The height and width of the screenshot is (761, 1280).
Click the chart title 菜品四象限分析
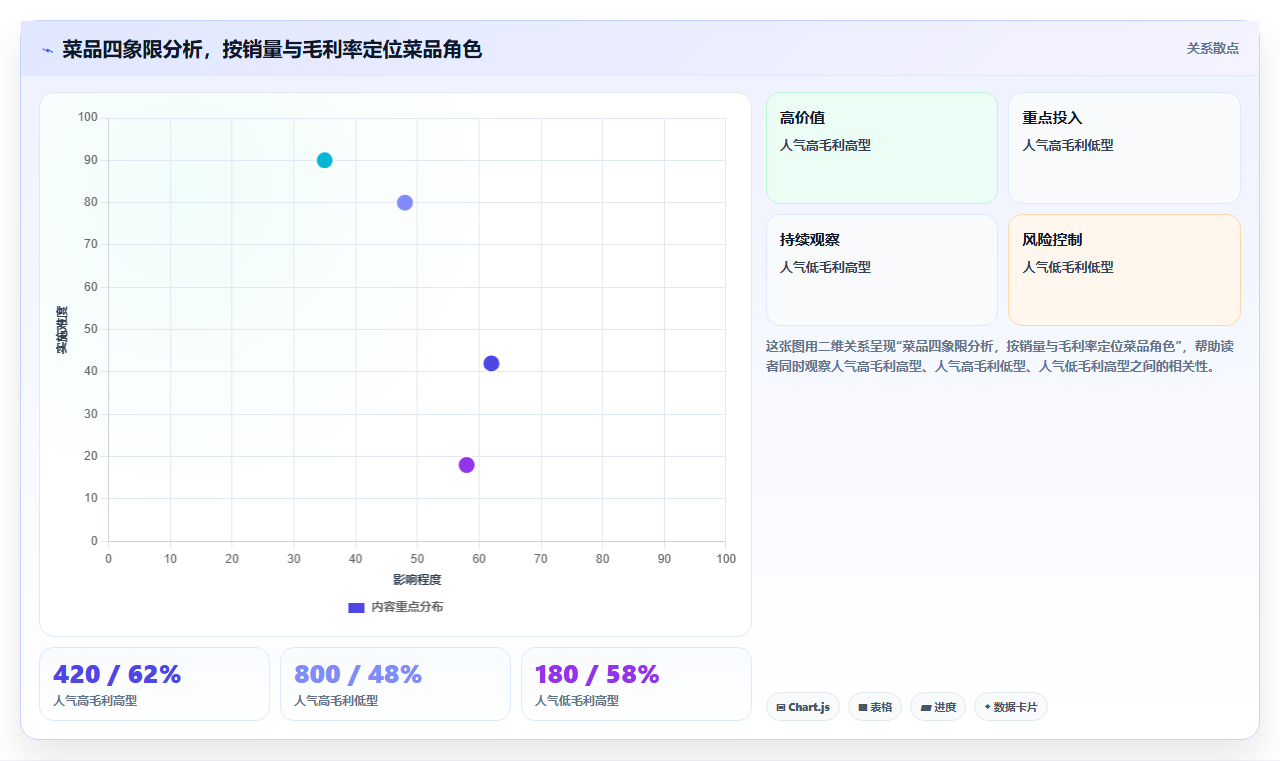point(272,49)
